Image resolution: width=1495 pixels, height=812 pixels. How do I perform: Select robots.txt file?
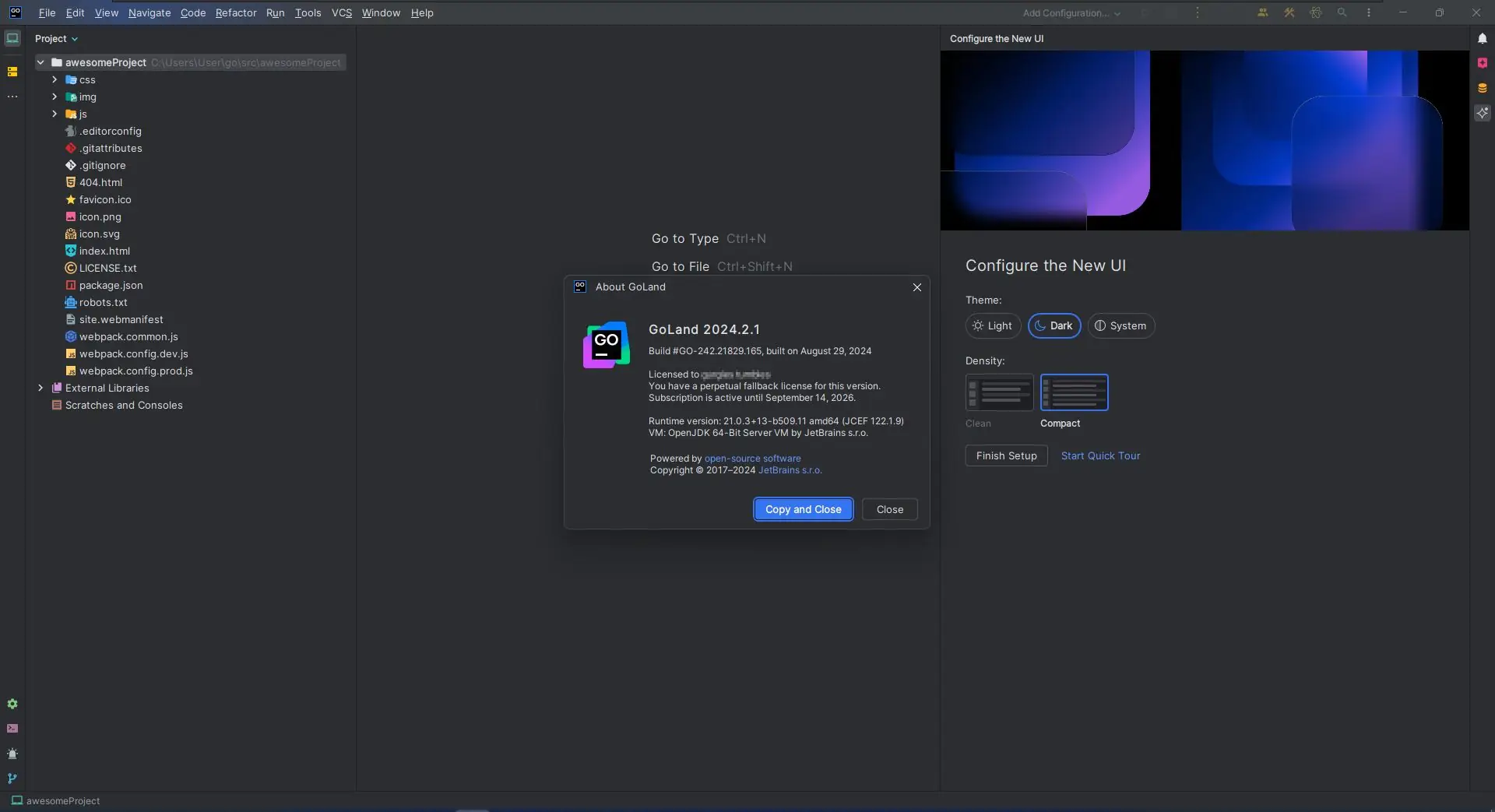tap(96, 302)
